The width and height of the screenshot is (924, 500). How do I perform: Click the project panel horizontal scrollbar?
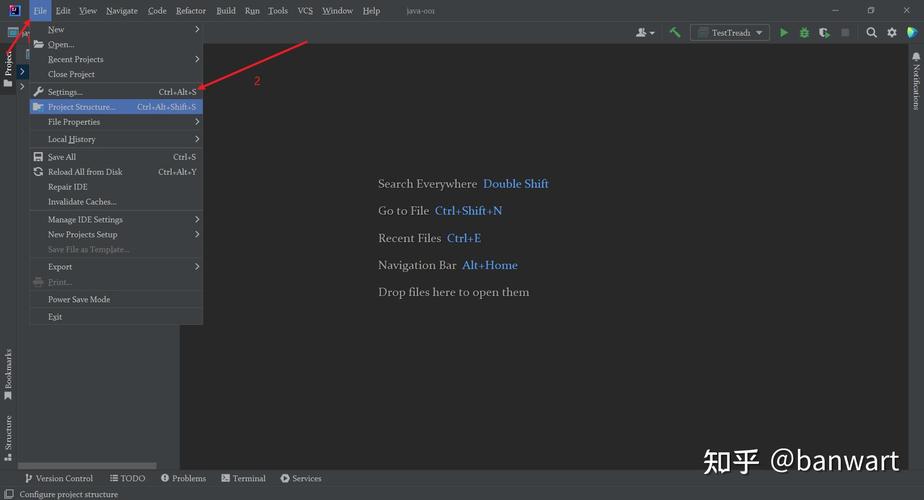[87, 465]
